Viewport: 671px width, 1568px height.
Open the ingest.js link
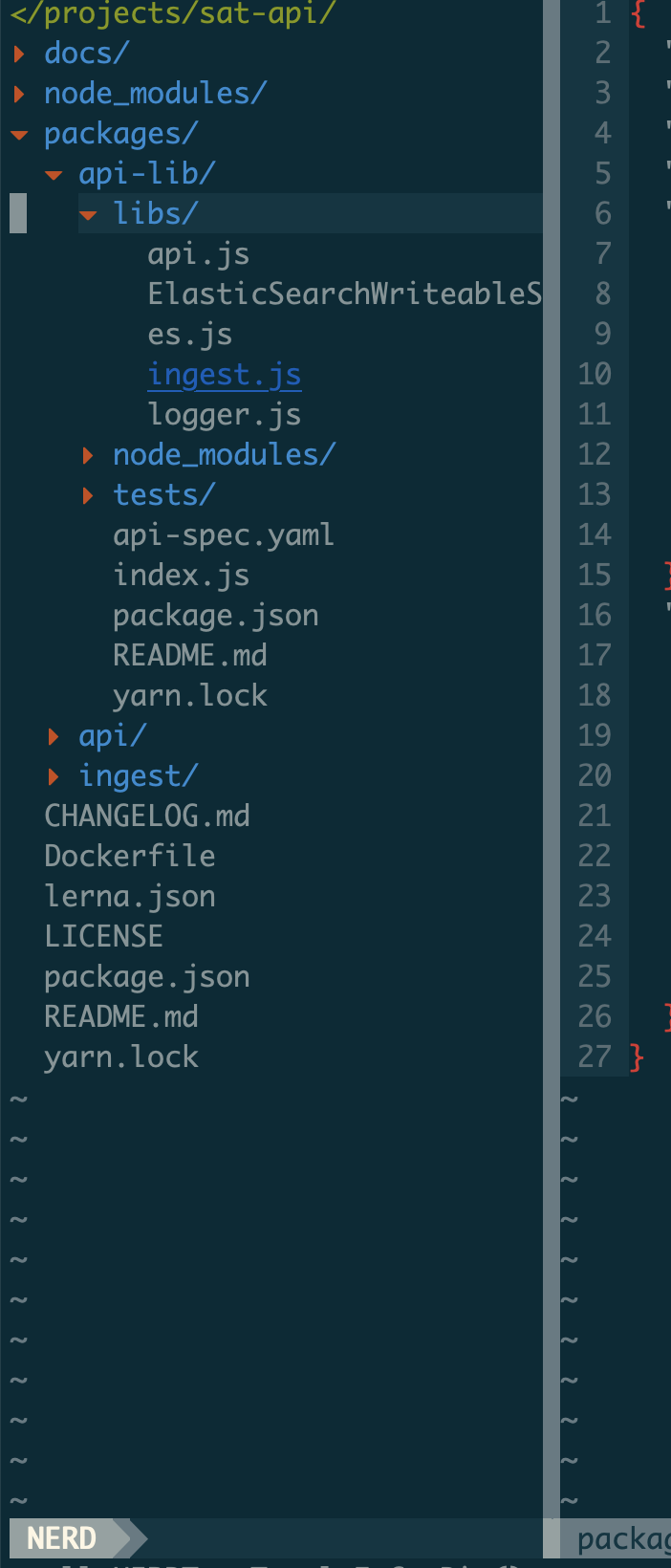pyautogui.click(x=224, y=374)
